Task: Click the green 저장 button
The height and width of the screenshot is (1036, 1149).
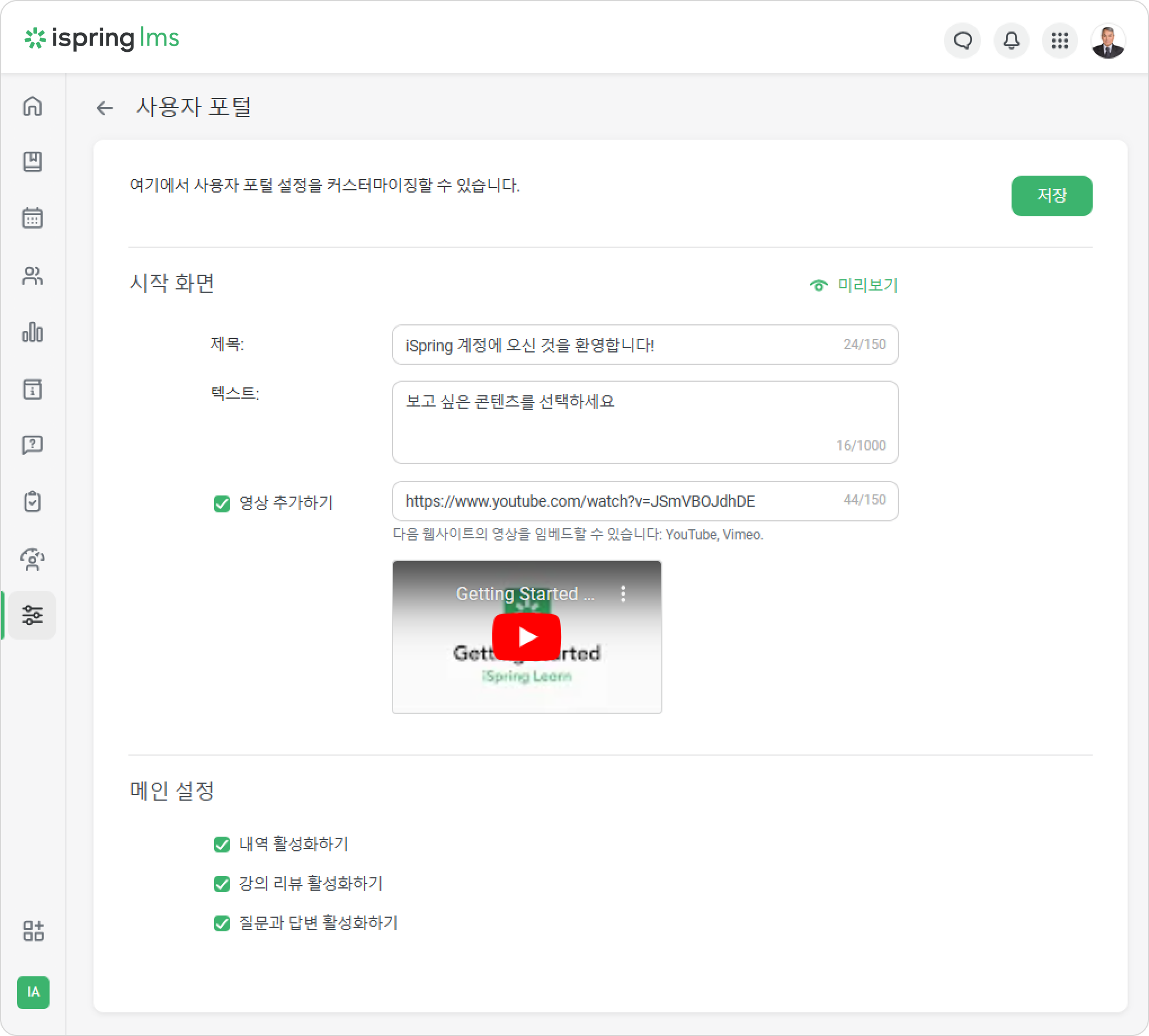Action: click(1052, 196)
